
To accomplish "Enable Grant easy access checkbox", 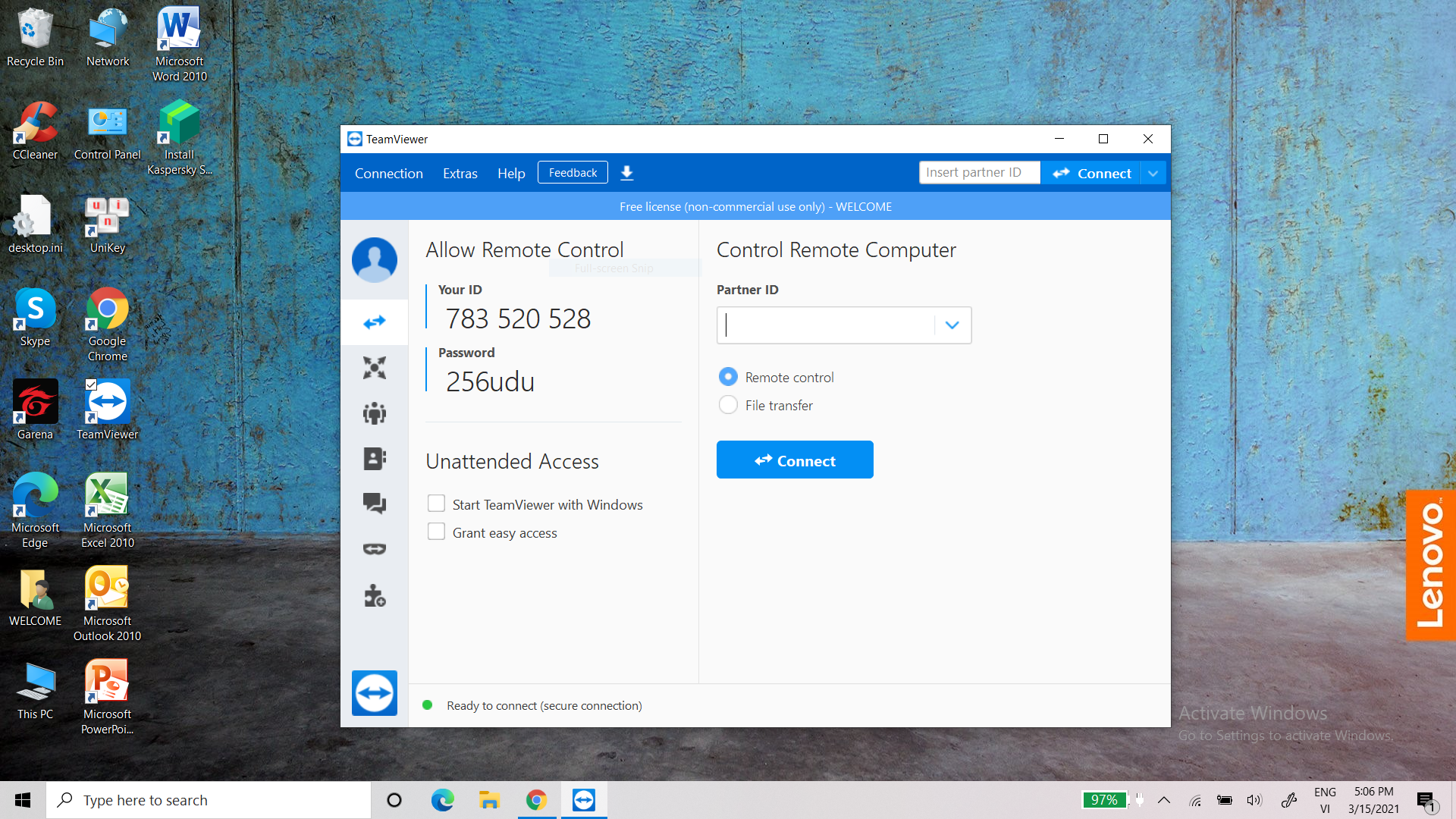I will pyautogui.click(x=436, y=532).
